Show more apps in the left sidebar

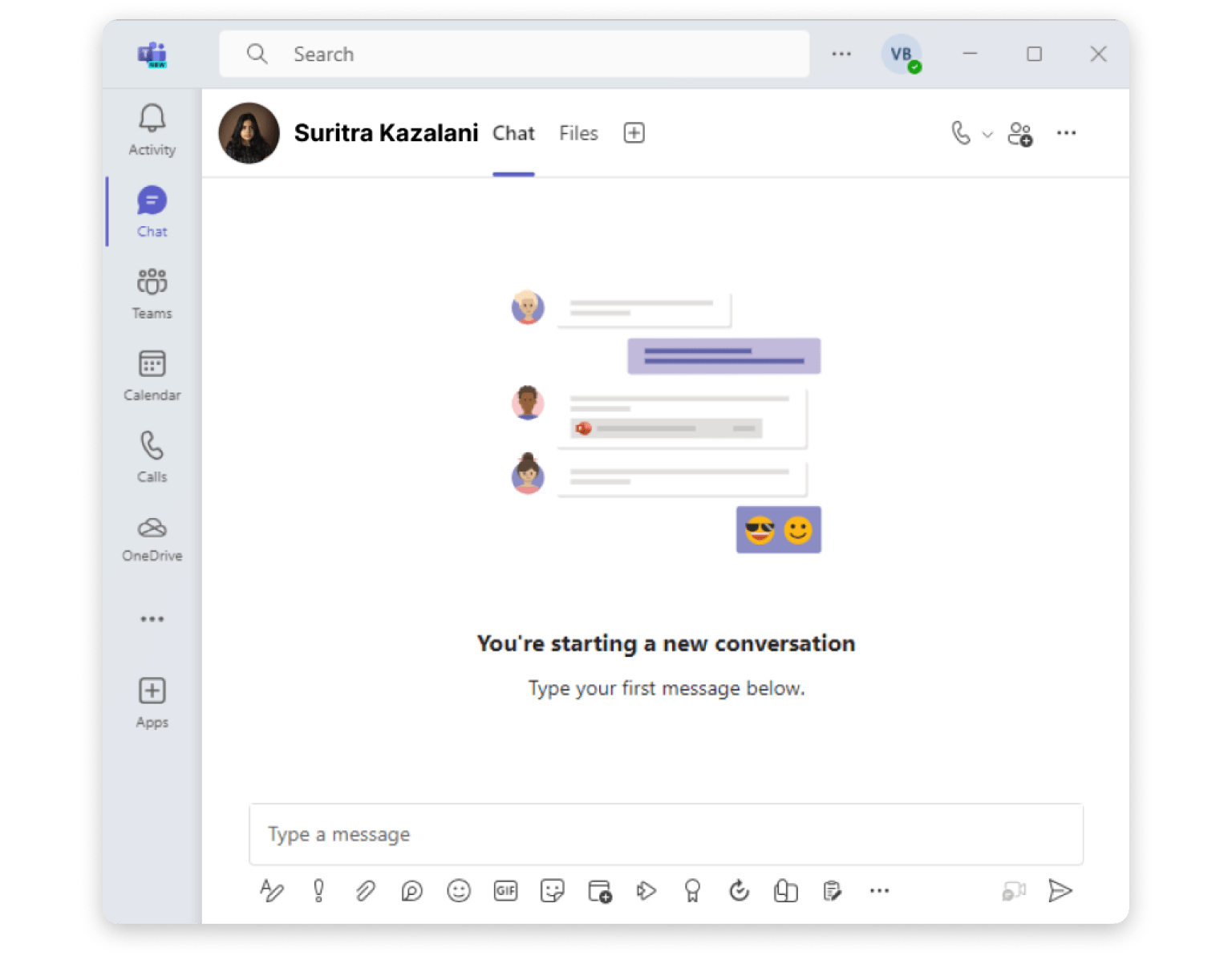click(x=152, y=619)
